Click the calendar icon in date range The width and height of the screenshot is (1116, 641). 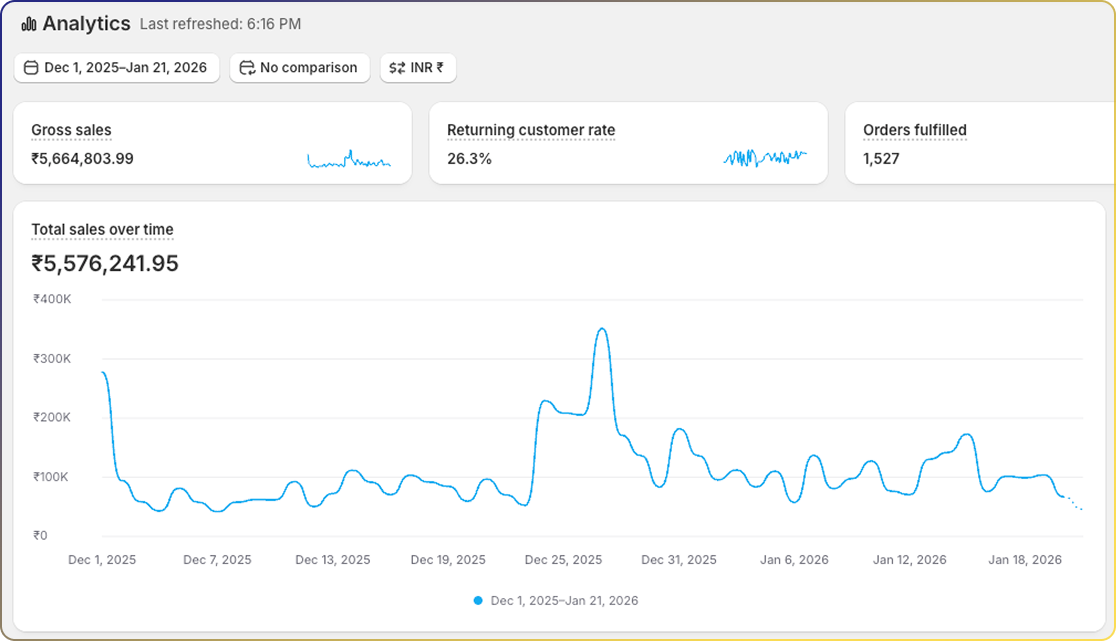tap(31, 68)
